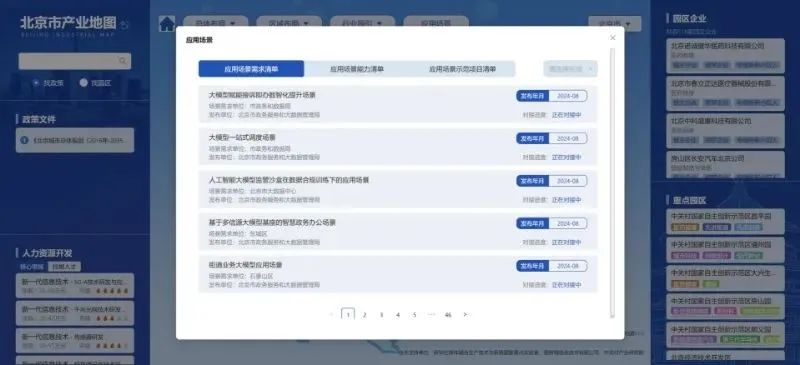Click refresh icon beside 北京市产业地图 title
The image size is (800, 365).
[x=126, y=24]
